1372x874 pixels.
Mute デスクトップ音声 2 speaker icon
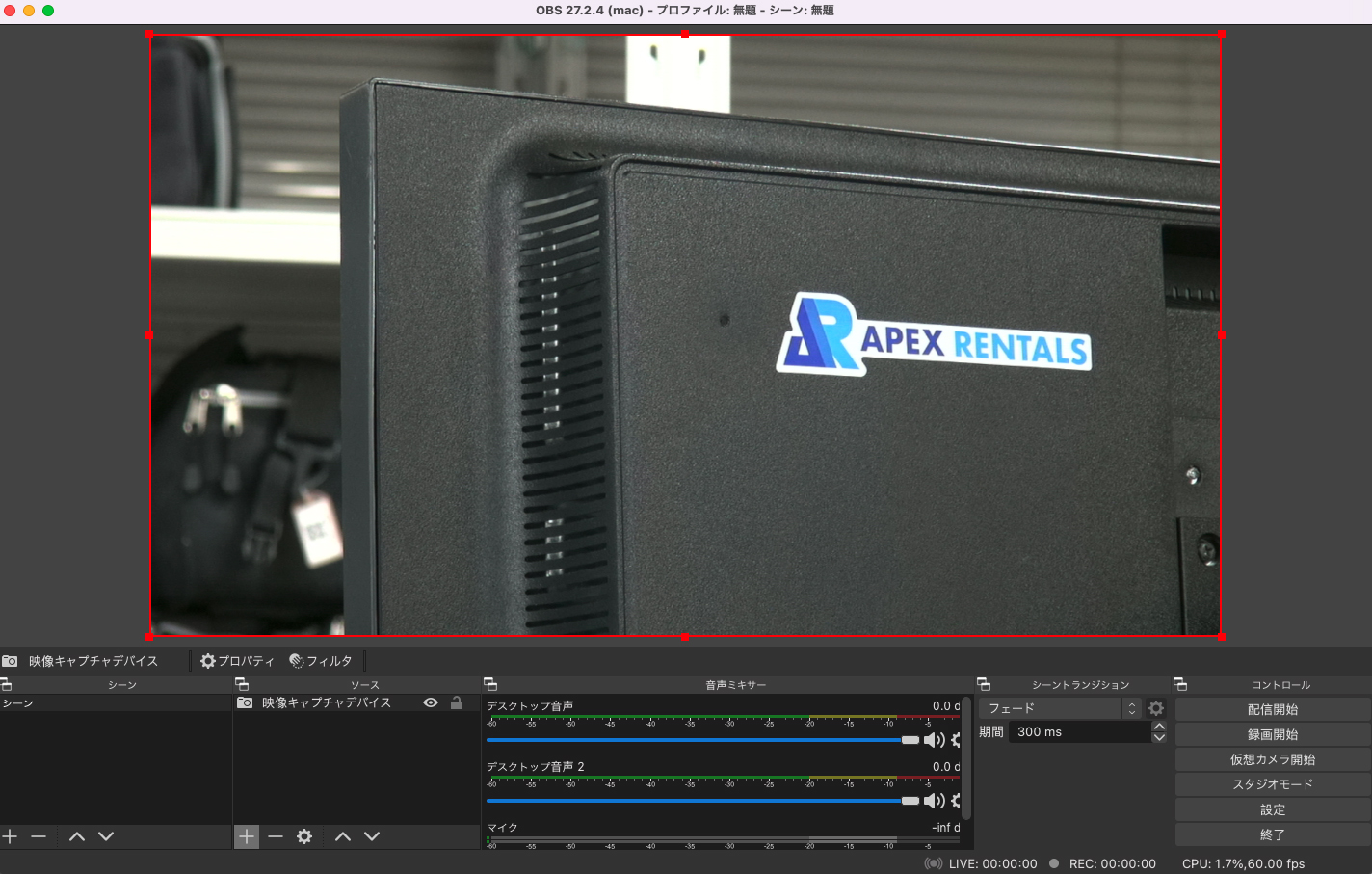point(934,801)
